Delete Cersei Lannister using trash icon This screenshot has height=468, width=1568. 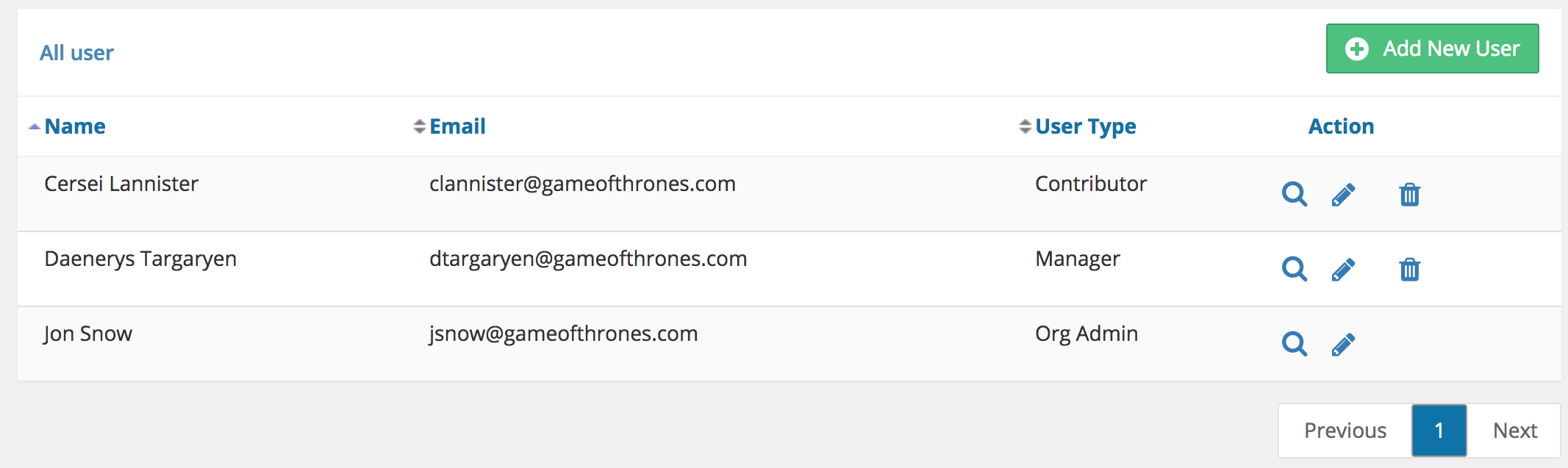click(x=1409, y=195)
